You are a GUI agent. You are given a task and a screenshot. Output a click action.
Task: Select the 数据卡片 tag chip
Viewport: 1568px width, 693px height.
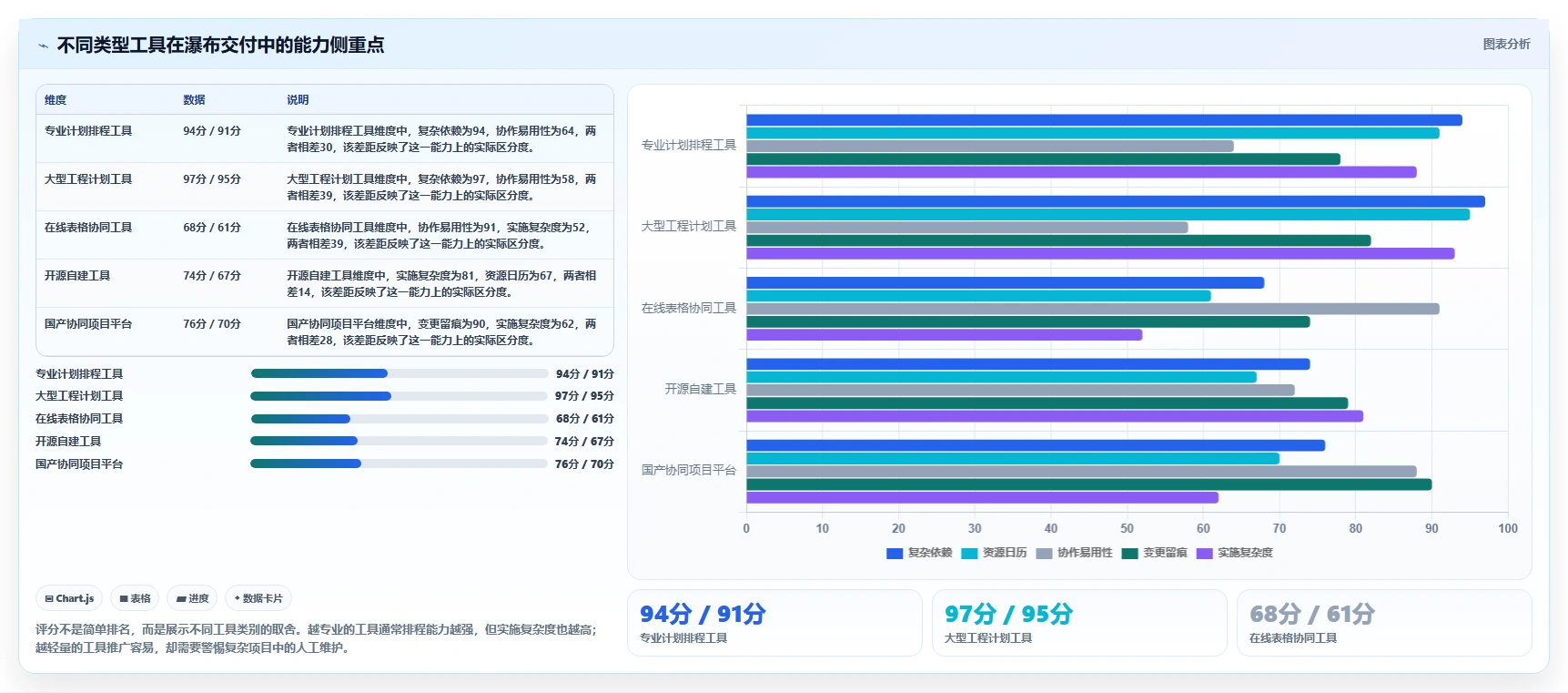pos(258,598)
